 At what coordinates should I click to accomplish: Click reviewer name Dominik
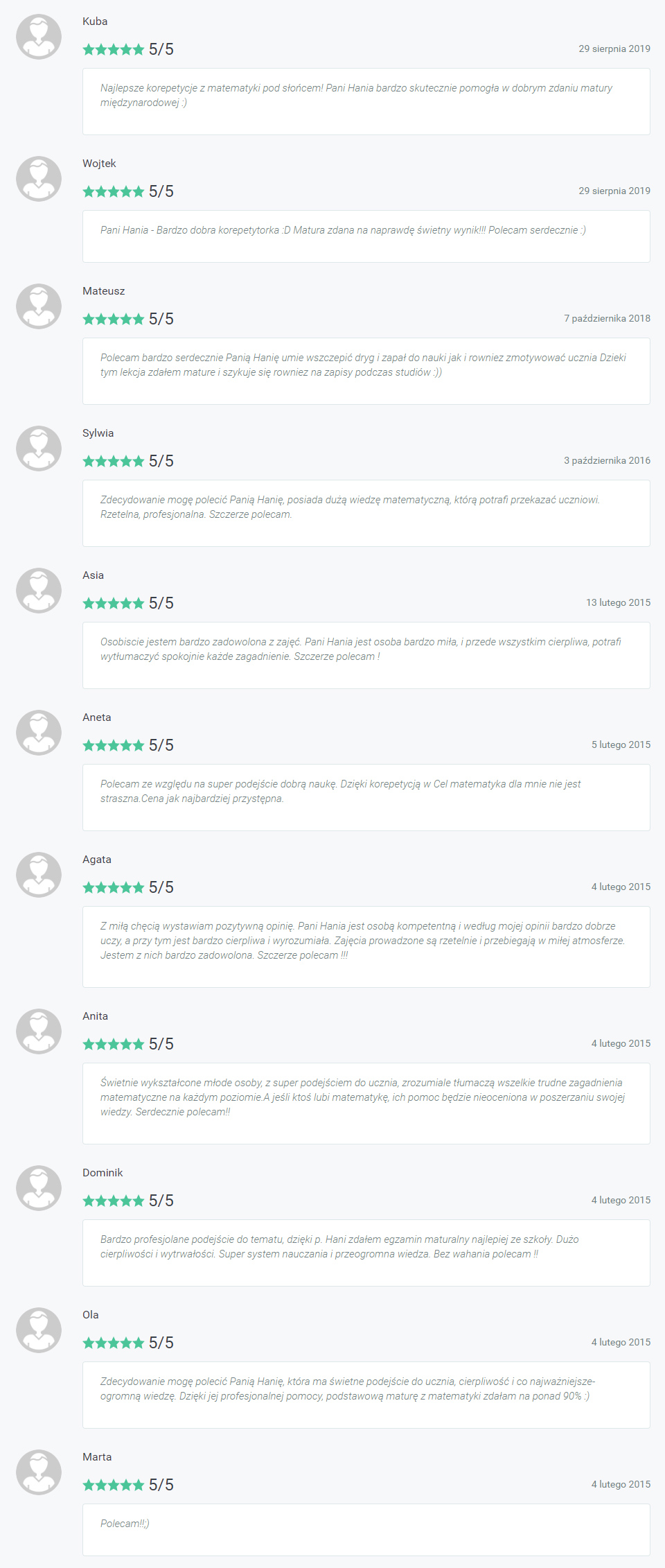(103, 1173)
